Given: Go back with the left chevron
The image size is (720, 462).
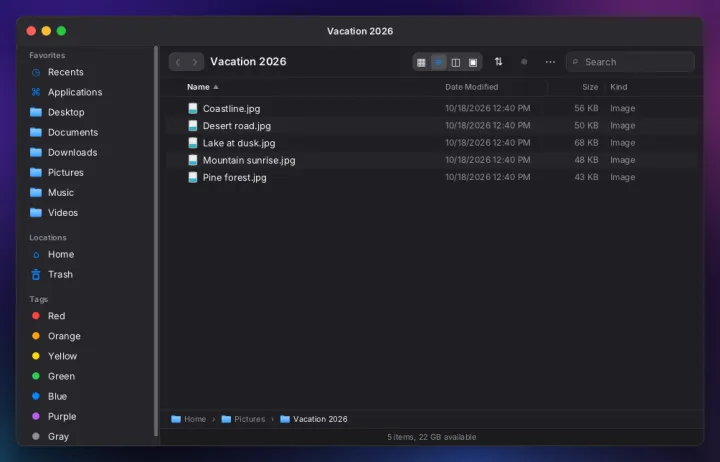Looking at the screenshot, I should (x=178, y=62).
